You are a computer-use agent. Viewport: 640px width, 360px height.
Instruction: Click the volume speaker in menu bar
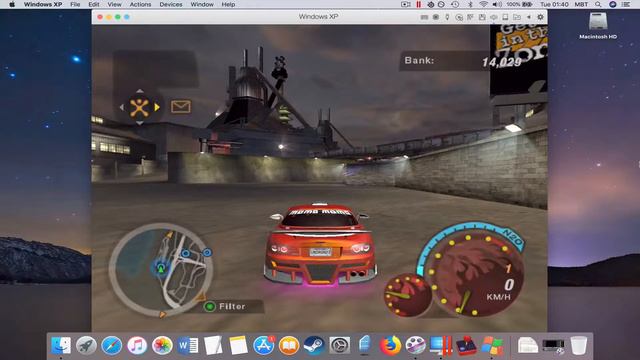pyautogui.click(x=497, y=4)
